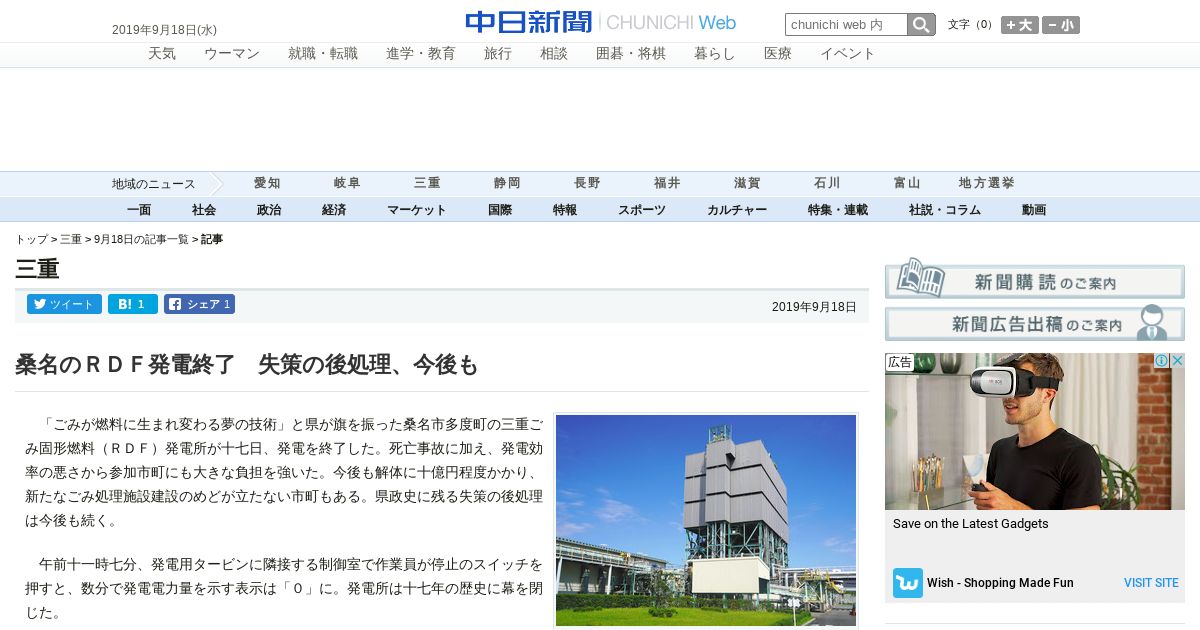Go to 社説・コラム category

coord(945,210)
